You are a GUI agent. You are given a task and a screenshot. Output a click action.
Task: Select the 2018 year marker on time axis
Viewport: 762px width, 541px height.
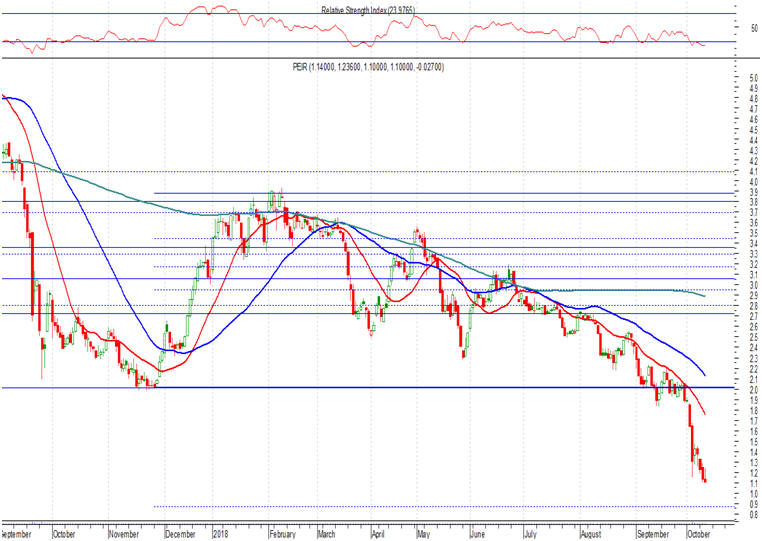point(222,534)
